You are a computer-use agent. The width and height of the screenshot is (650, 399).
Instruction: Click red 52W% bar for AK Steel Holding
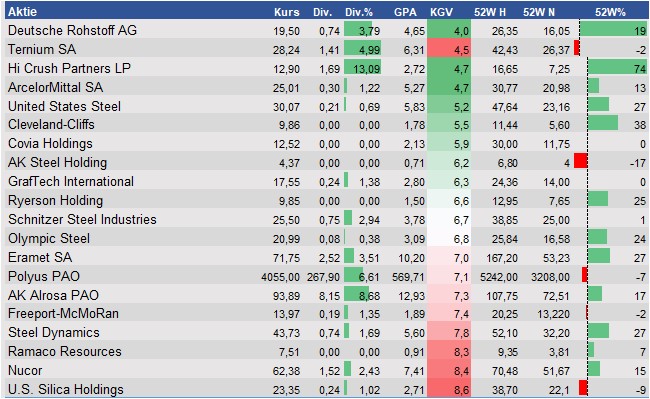(581, 161)
